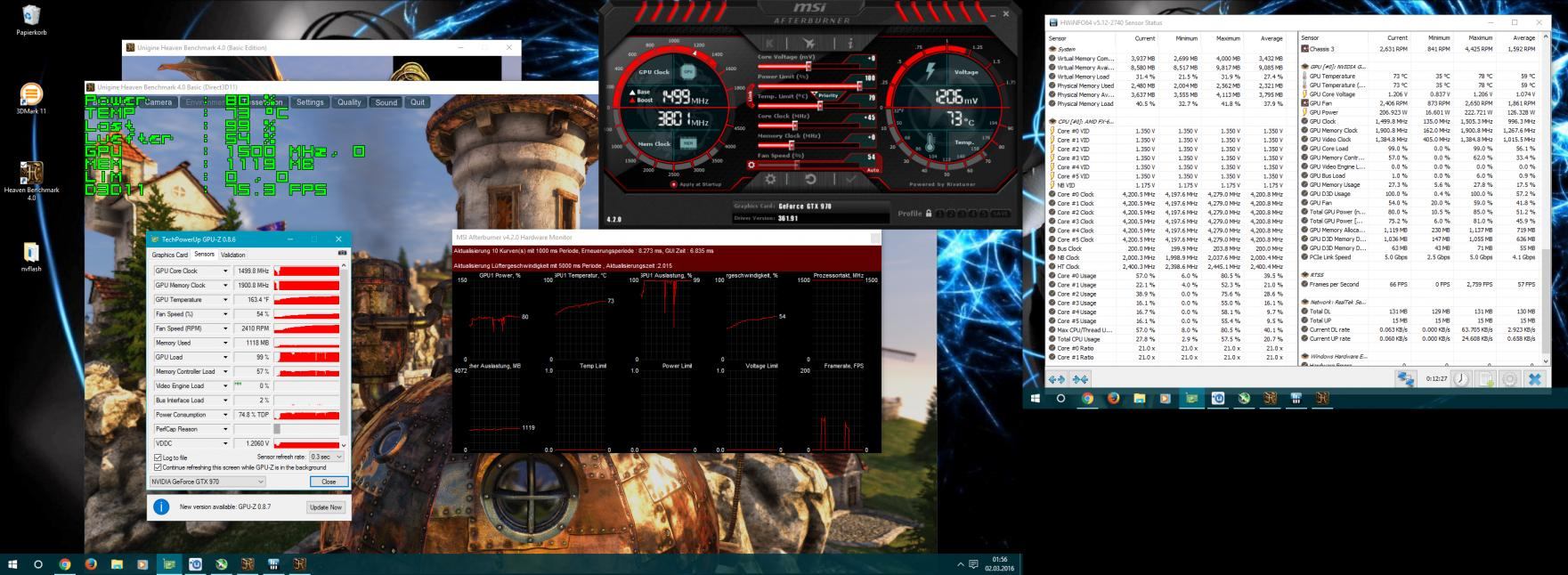Click the Temp. Limit slider handle
The width and height of the screenshot is (1568, 575).
[x=818, y=105]
